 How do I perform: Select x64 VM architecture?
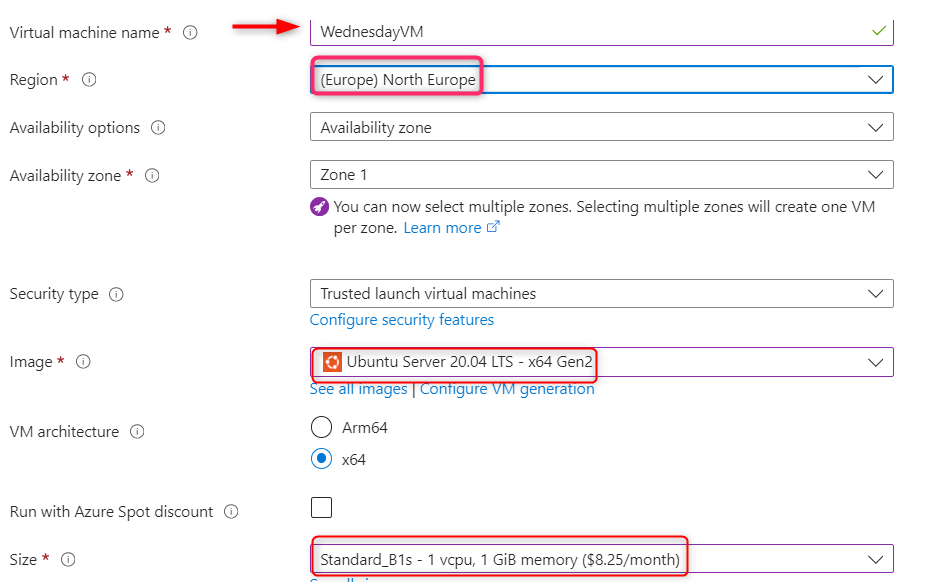pos(321,459)
